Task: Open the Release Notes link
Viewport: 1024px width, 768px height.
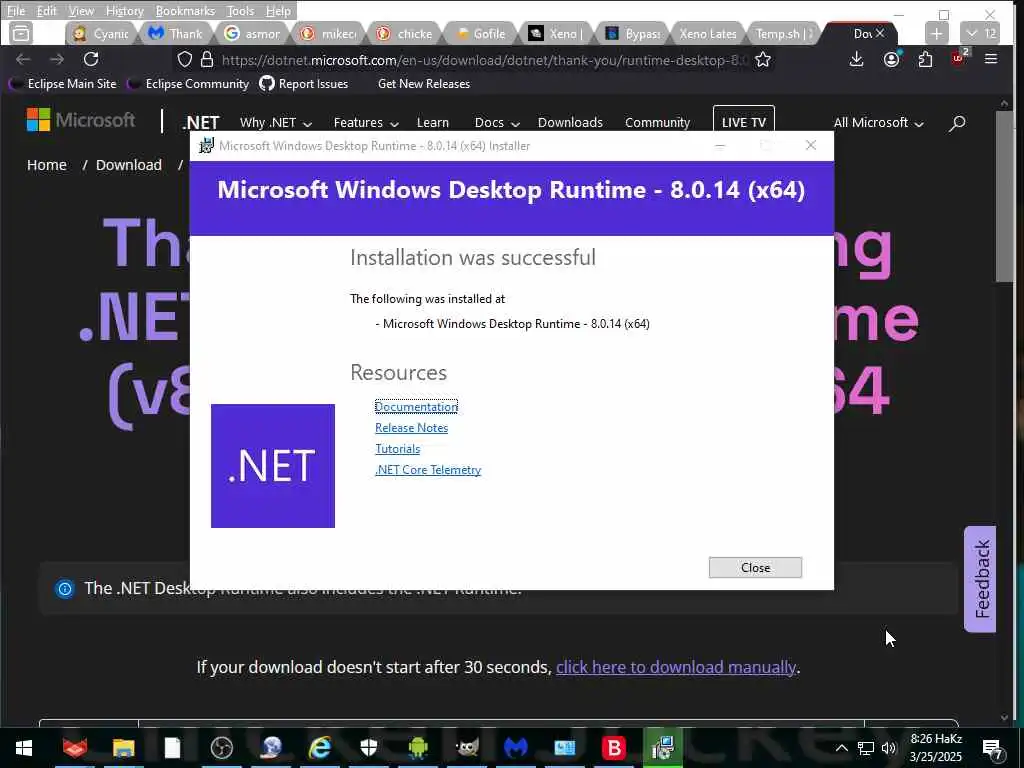Action: click(411, 428)
